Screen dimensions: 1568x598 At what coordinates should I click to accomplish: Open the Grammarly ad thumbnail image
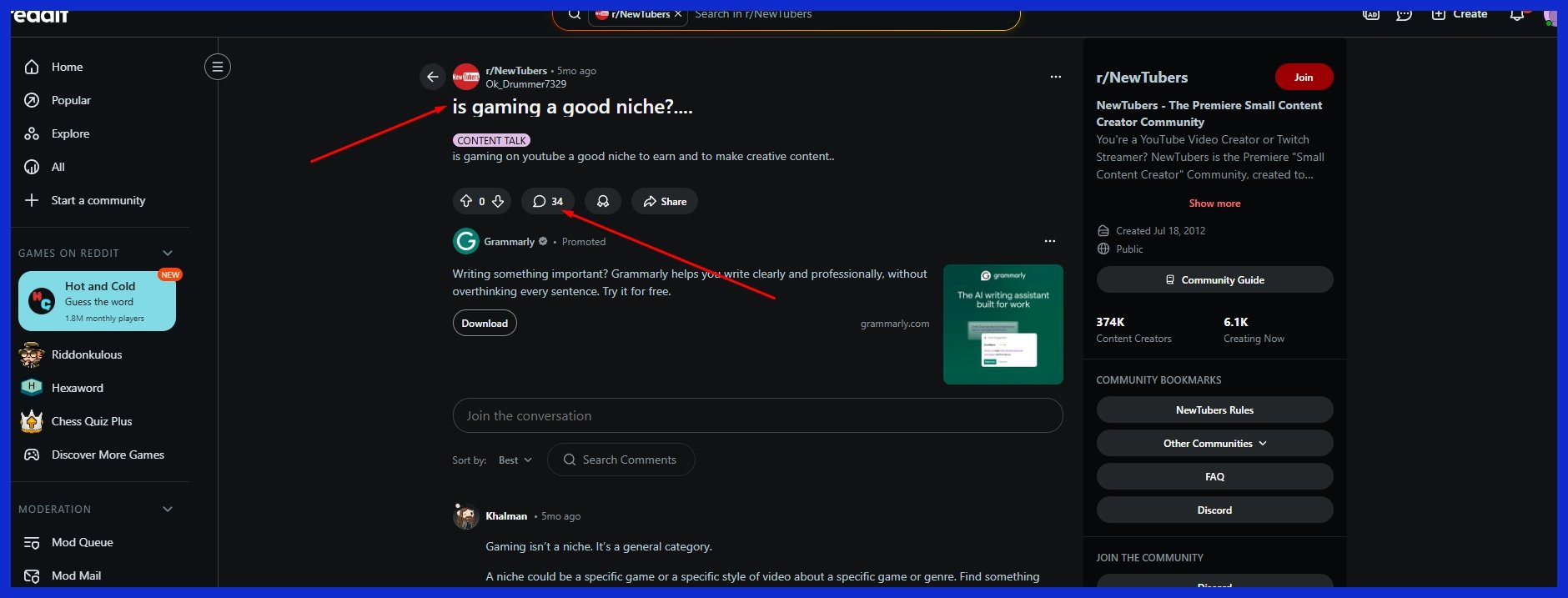pyautogui.click(x=1003, y=324)
